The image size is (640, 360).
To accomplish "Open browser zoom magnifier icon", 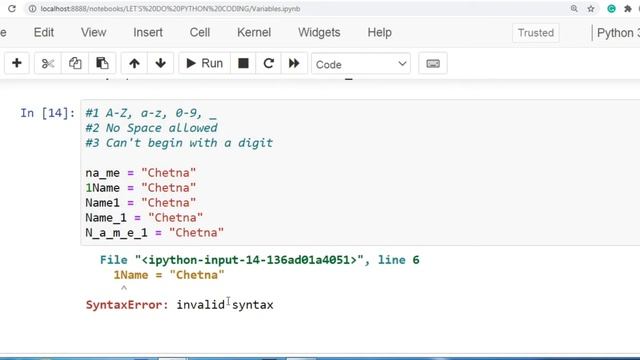I will 574,9.
